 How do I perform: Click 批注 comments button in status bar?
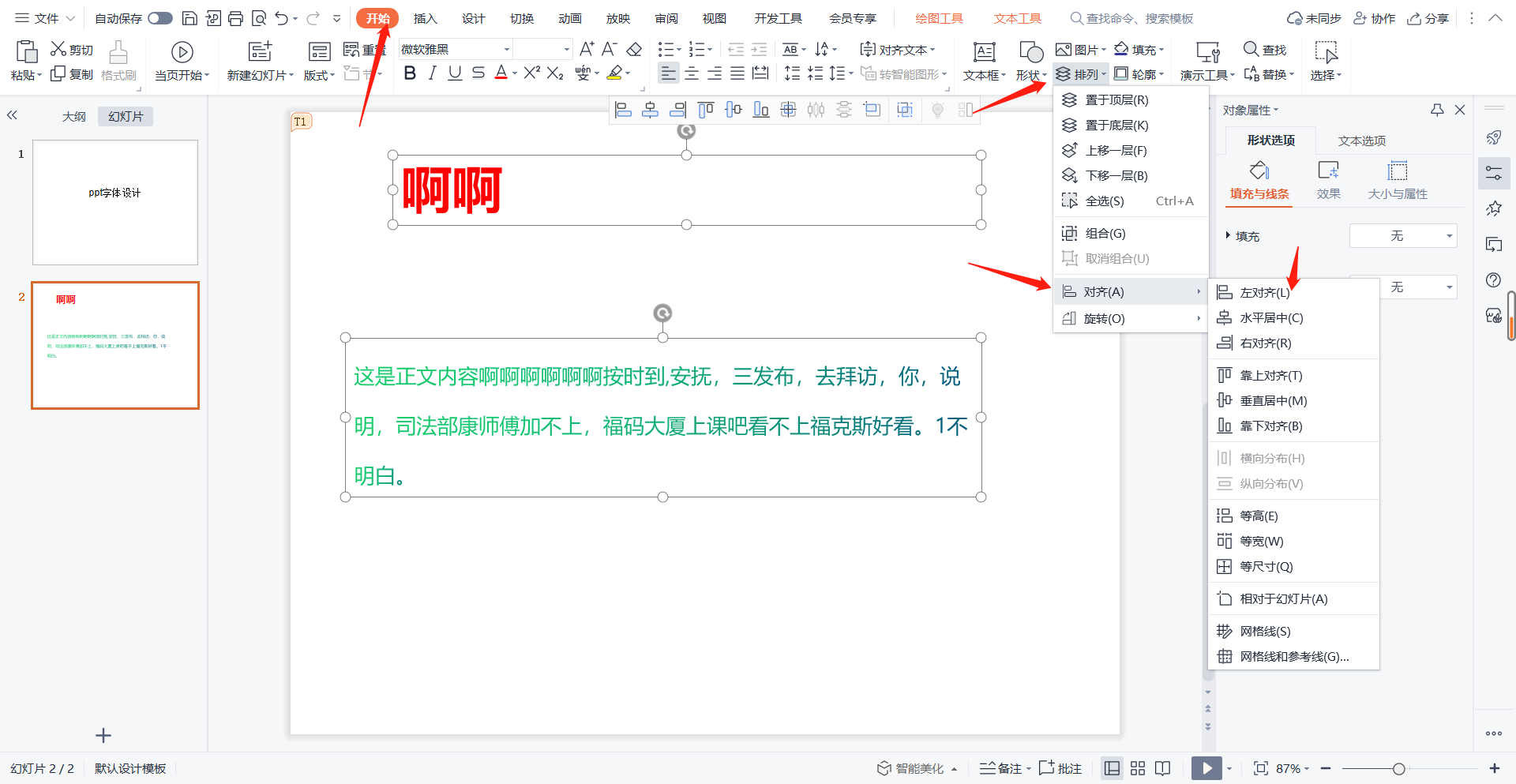click(x=1060, y=768)
